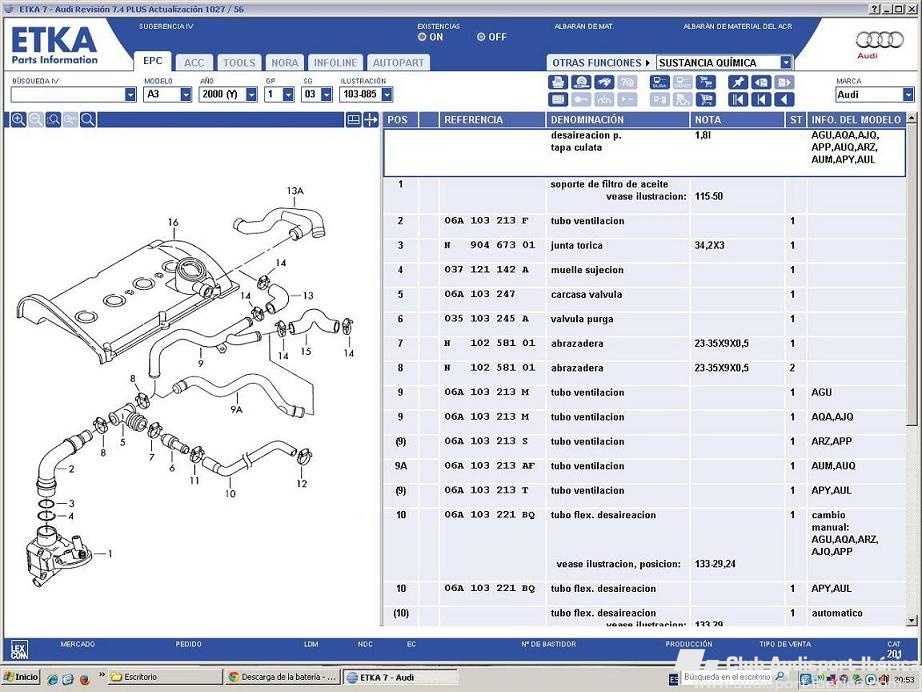This screenshot has height=692, width=922.
Task: Click the desktop search magnifier in taskbar
Action: tap(779, 677)
